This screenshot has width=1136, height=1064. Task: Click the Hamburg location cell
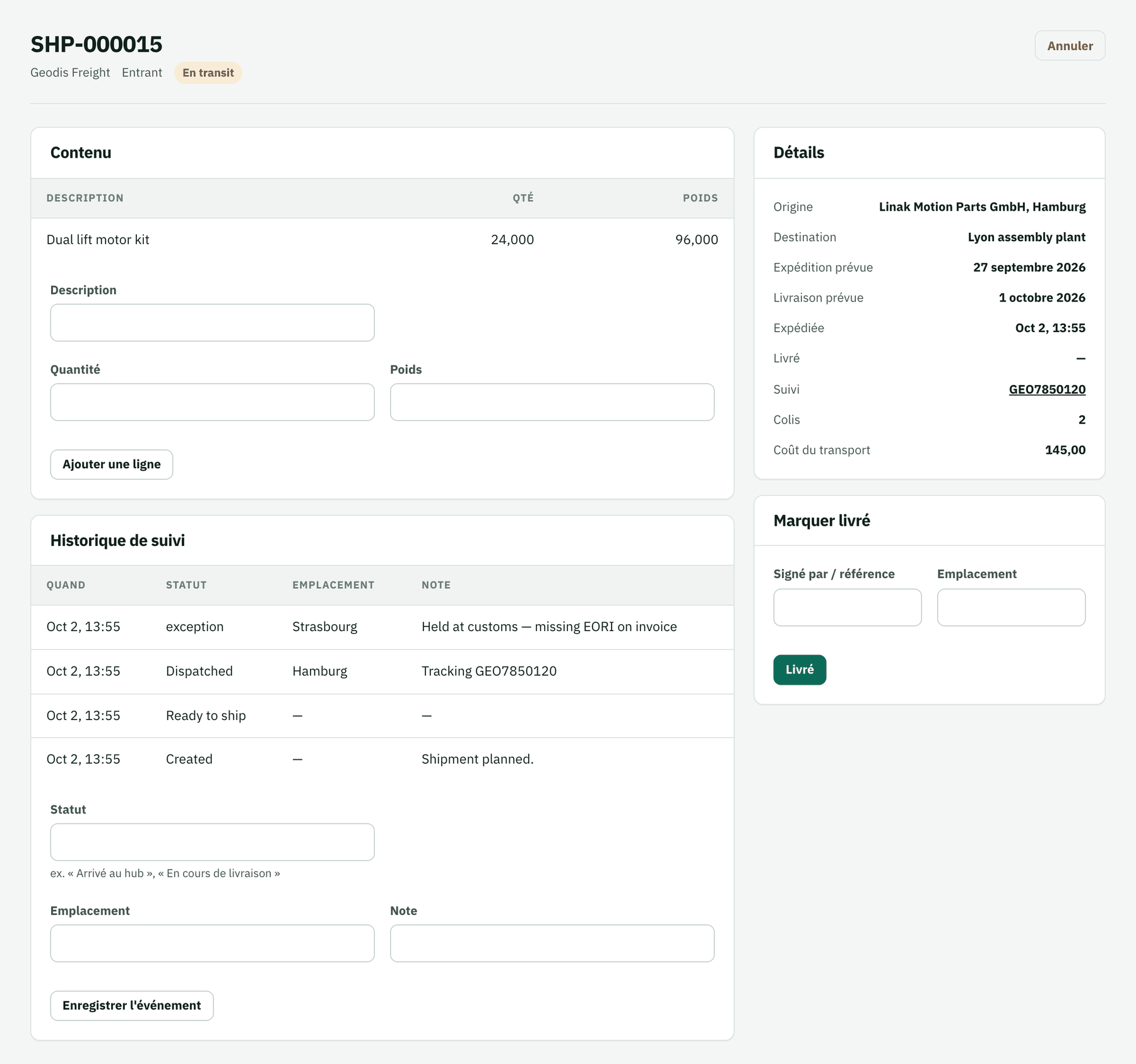319,671
